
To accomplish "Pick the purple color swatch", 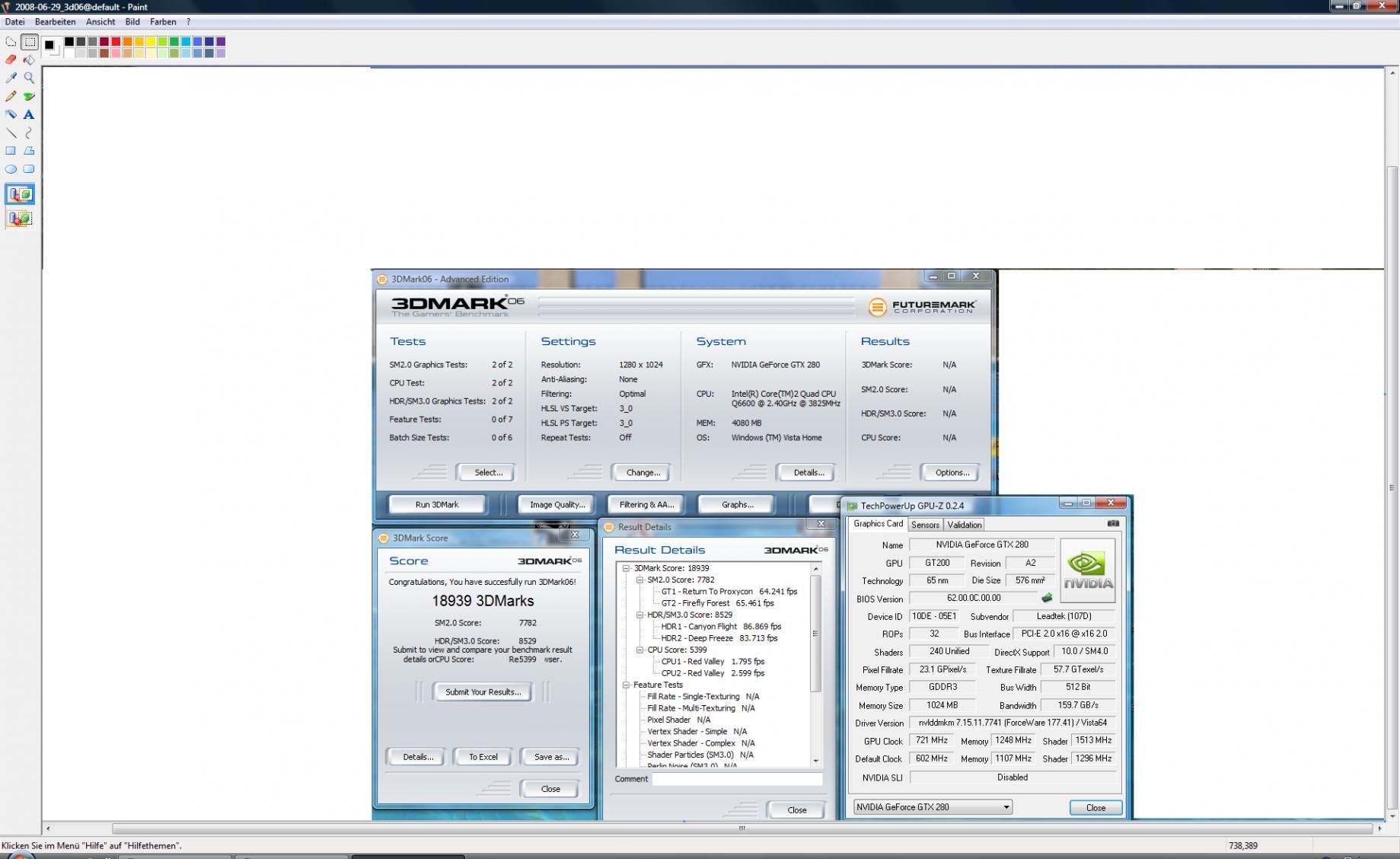I will pos(221,42).
